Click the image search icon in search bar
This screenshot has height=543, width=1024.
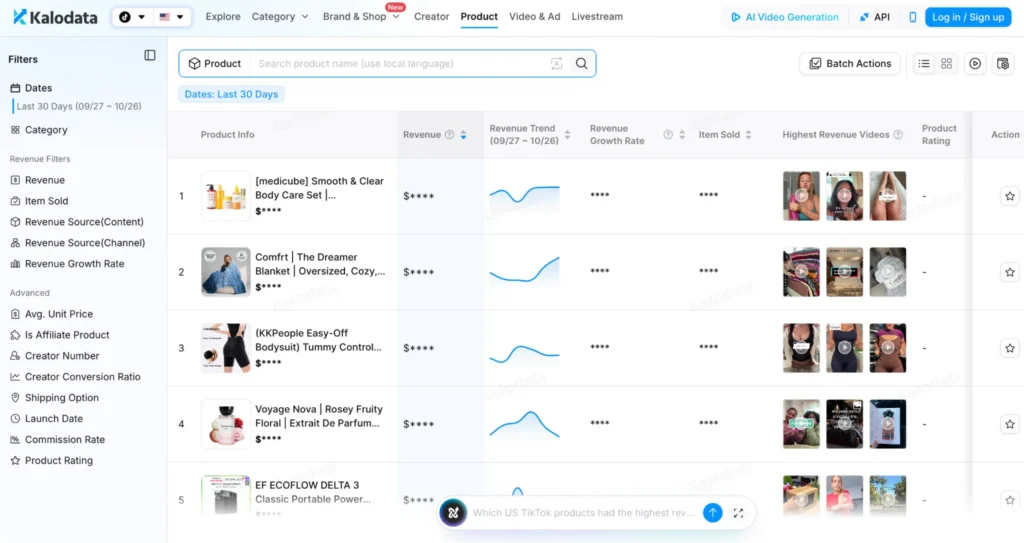tap(556, 63)
